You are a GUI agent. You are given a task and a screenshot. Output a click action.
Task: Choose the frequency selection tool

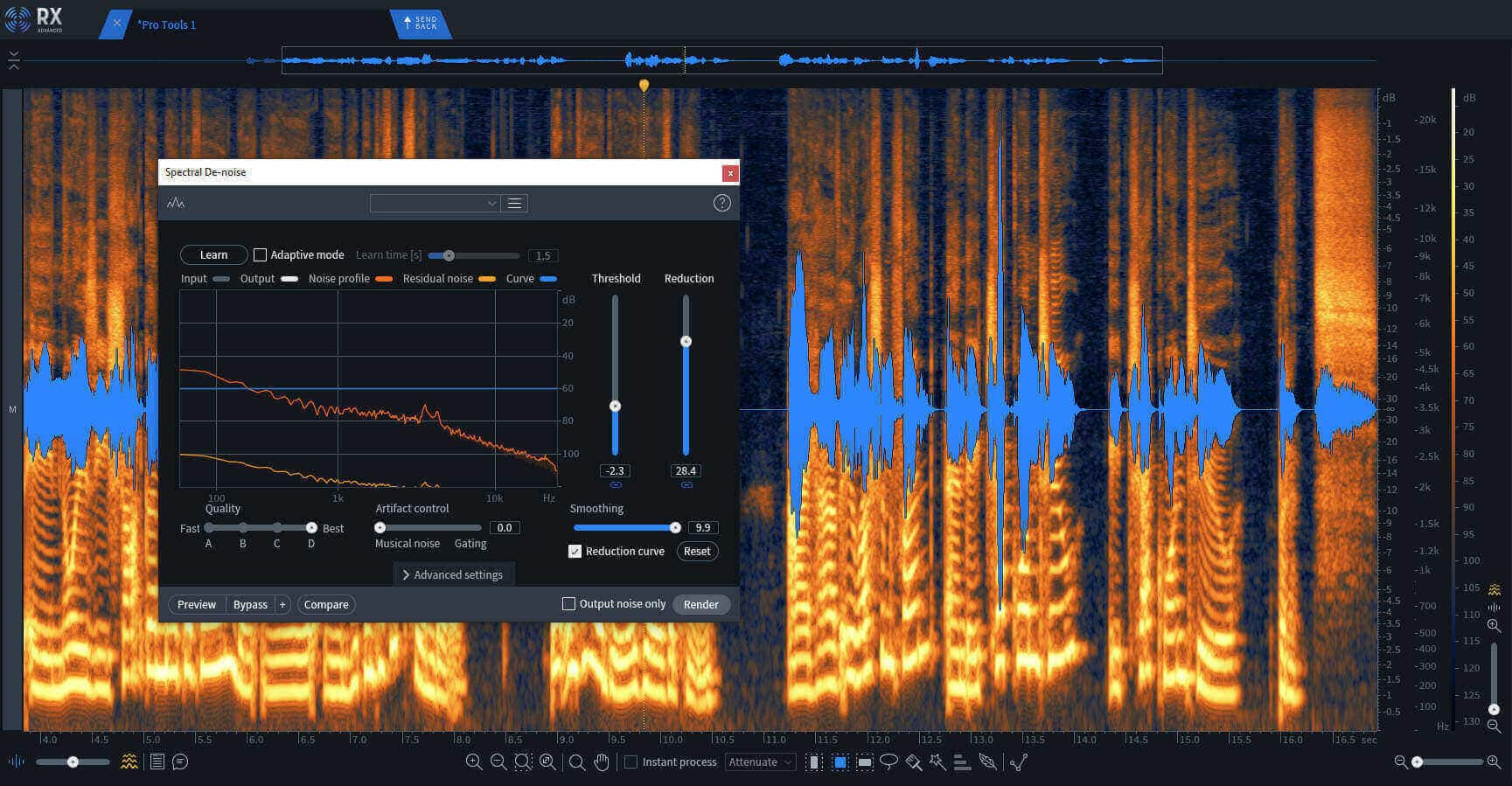pos(864,762)
